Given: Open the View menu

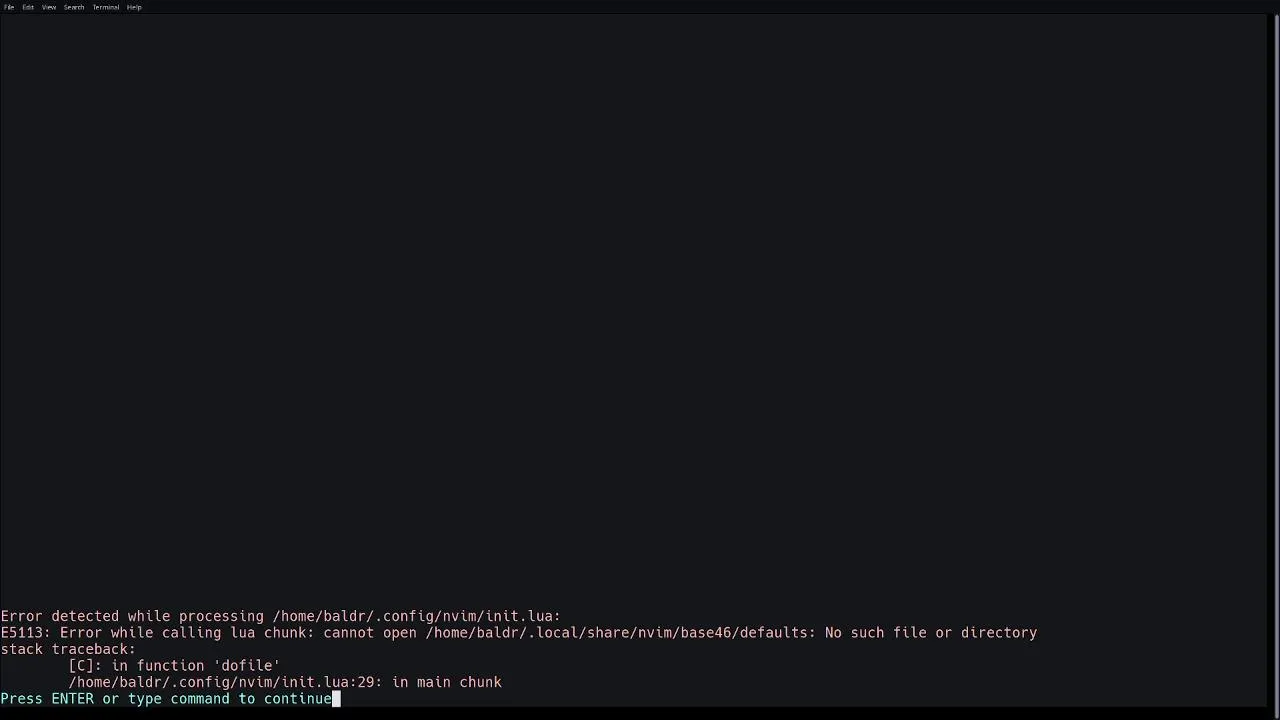Looking at the screenshot, I should coord(49,7).
